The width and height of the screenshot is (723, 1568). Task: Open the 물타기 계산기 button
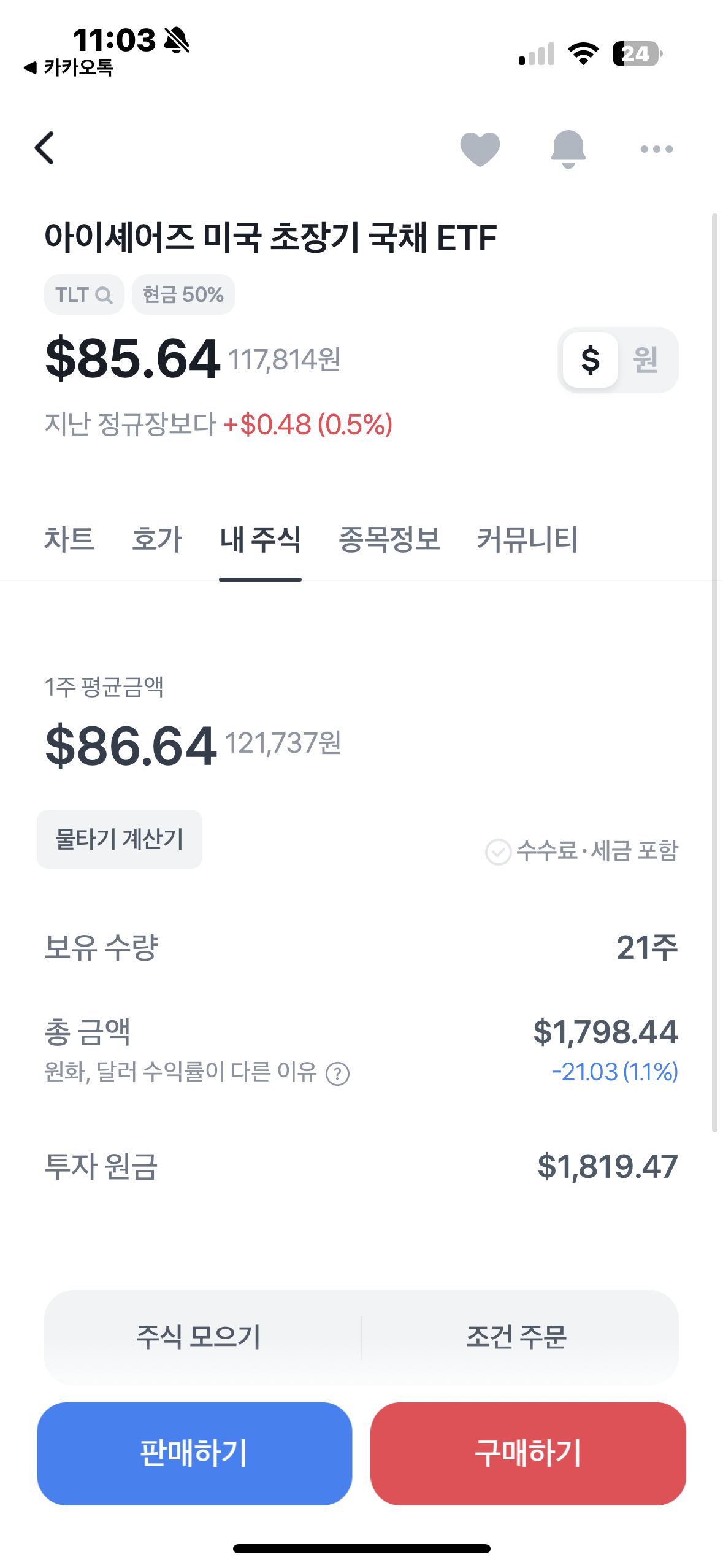pyautogui.click(x=120, y=839)
